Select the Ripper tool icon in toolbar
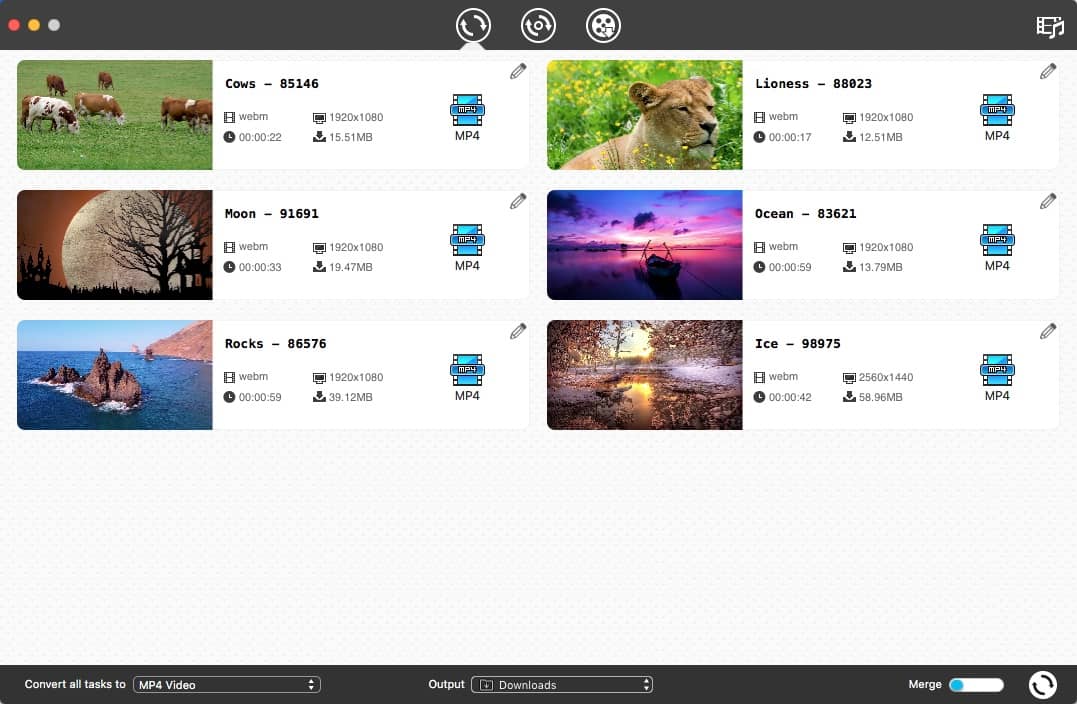This screenshot has height=704, width=1077. 538,26
